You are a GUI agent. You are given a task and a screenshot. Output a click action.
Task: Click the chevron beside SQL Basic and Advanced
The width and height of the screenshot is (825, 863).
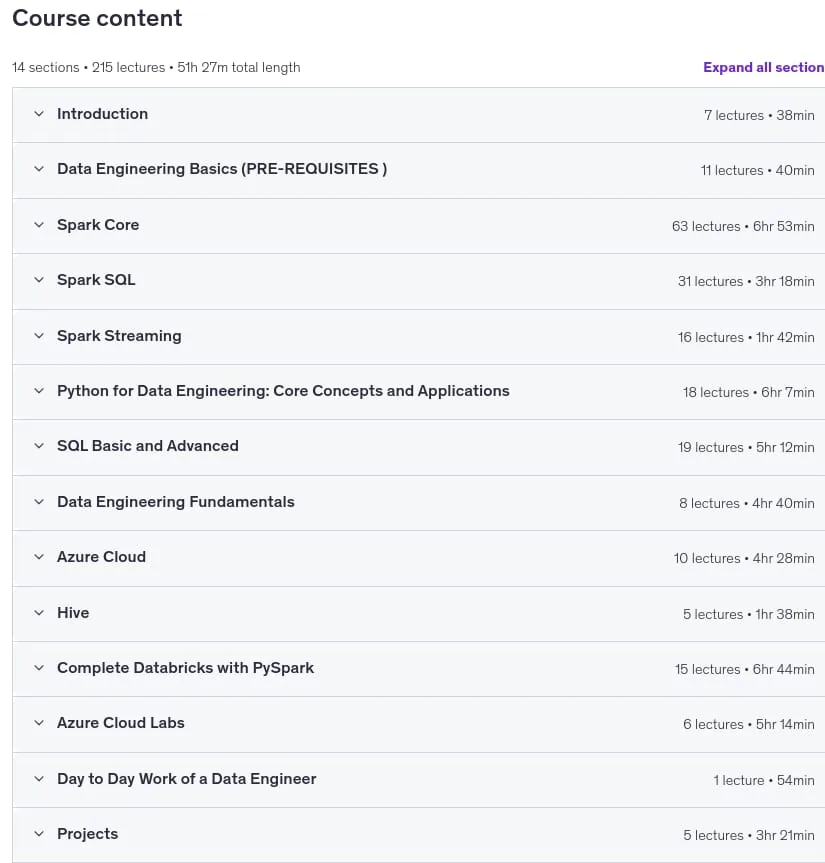coord(39,446)
